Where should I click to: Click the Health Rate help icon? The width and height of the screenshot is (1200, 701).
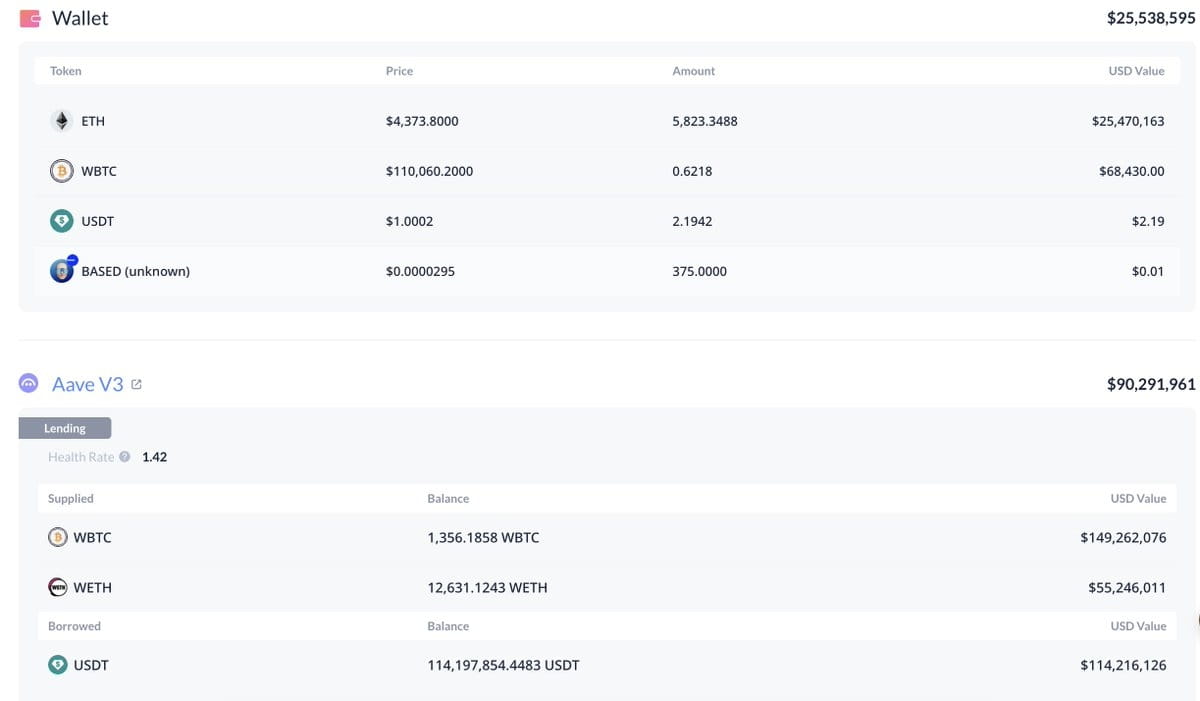125,457
